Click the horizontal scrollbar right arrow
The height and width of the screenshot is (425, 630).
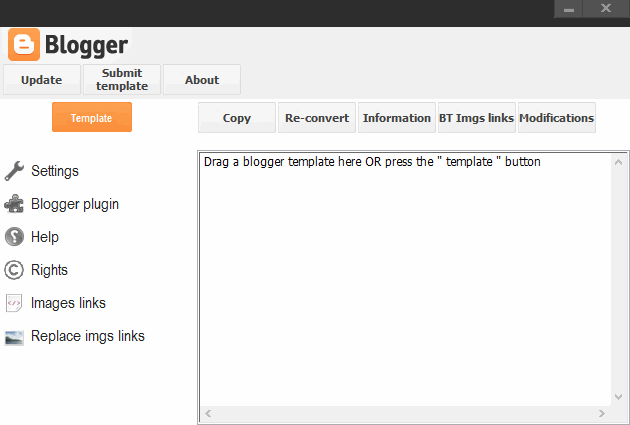601,413
